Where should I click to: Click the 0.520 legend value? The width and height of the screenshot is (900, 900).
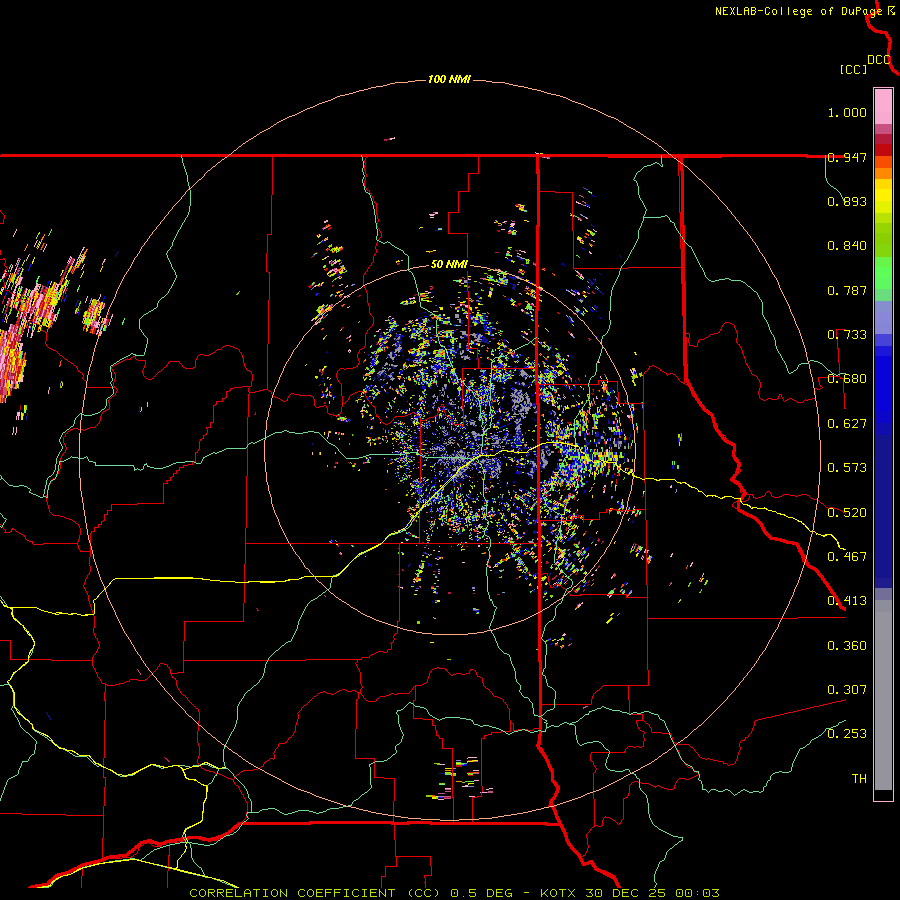(x=847, y=513)
